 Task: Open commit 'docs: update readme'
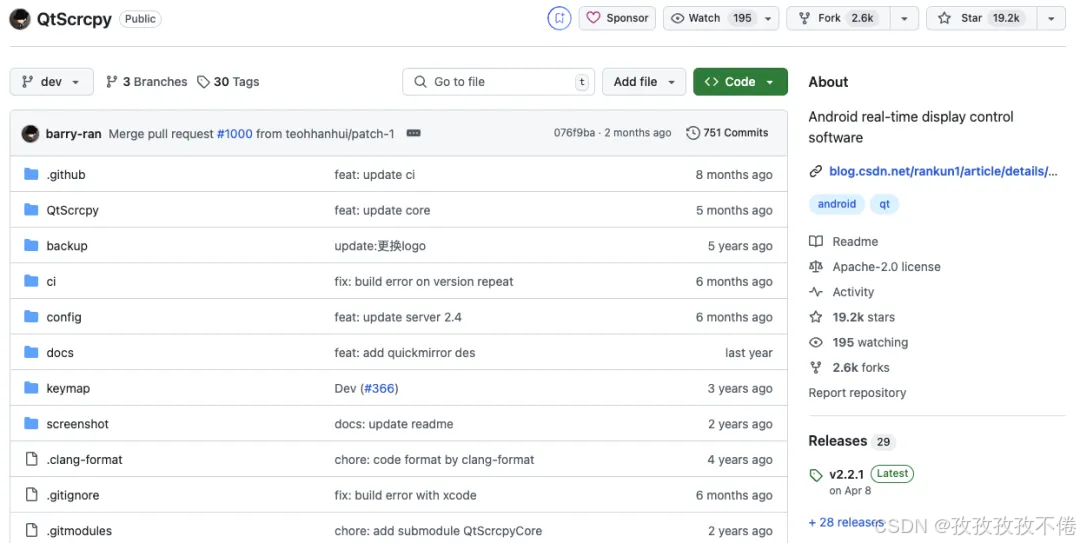pyautogui.click(x=394, y=424)
